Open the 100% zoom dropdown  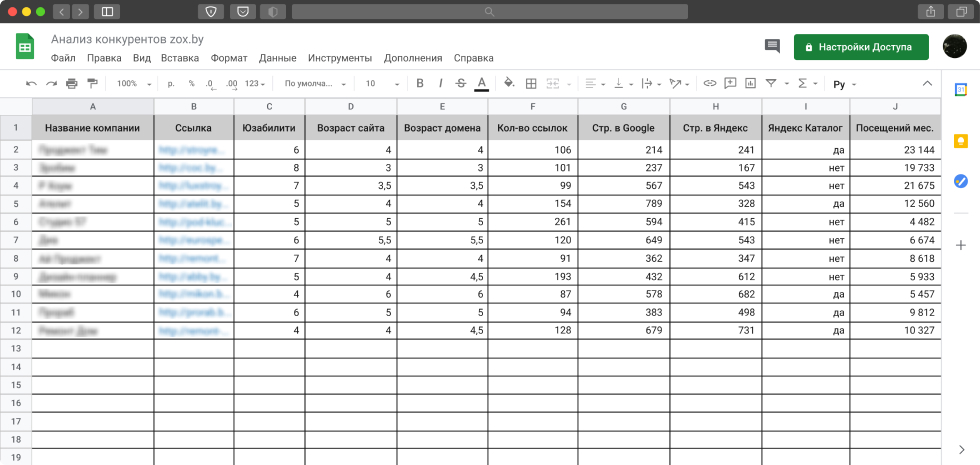[134, 84]
